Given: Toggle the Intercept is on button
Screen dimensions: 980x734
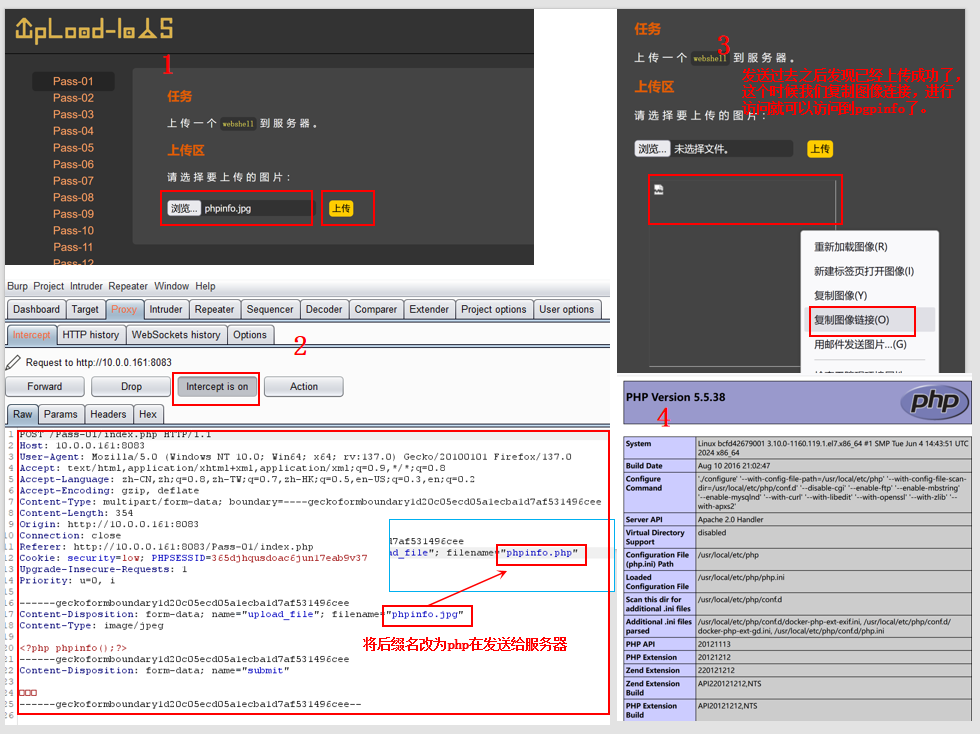Looking at the screenshot, I should point(217,386).
